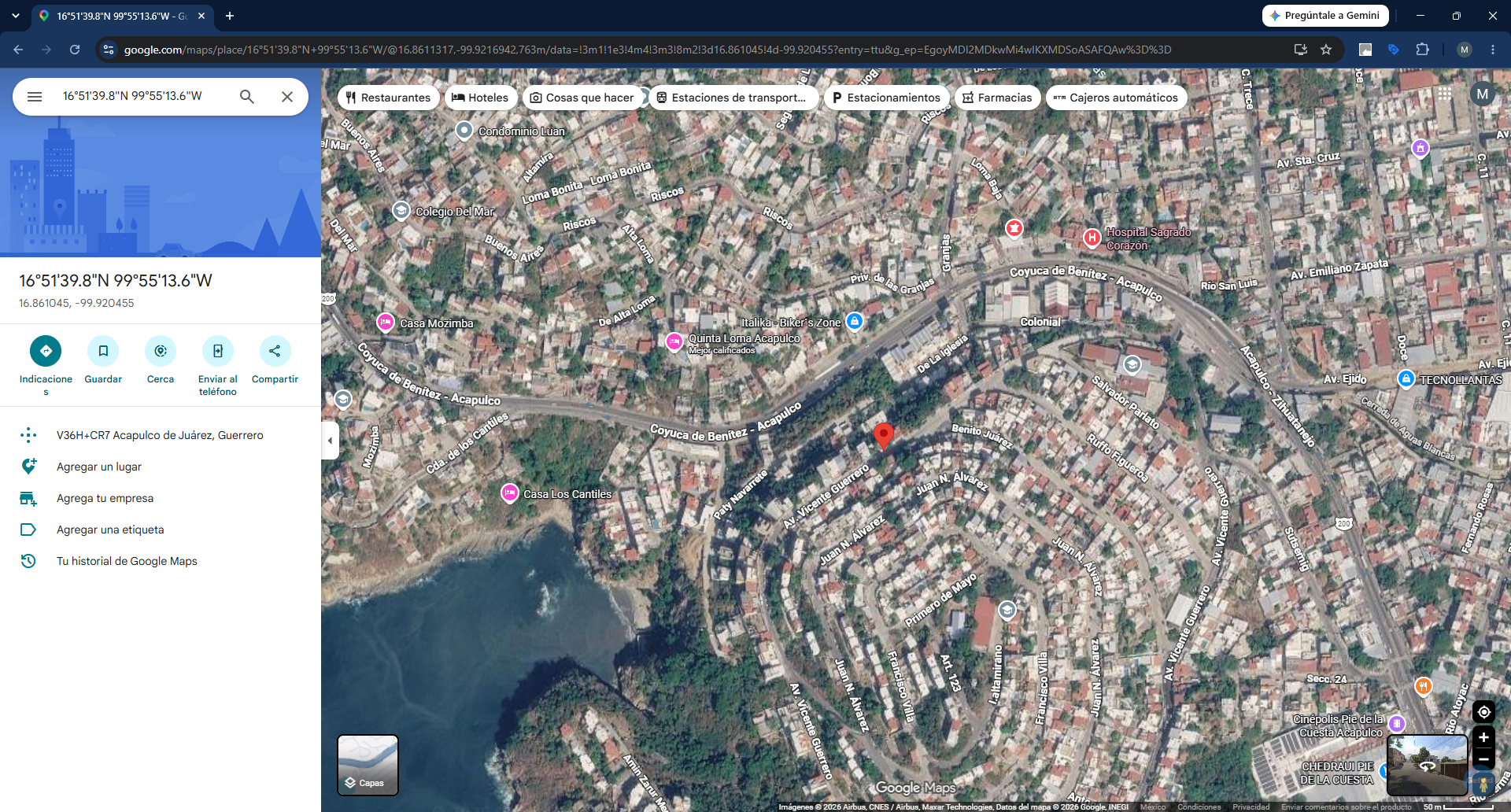
Task: Filter map by Restaurantes chip
Action: 388,98
